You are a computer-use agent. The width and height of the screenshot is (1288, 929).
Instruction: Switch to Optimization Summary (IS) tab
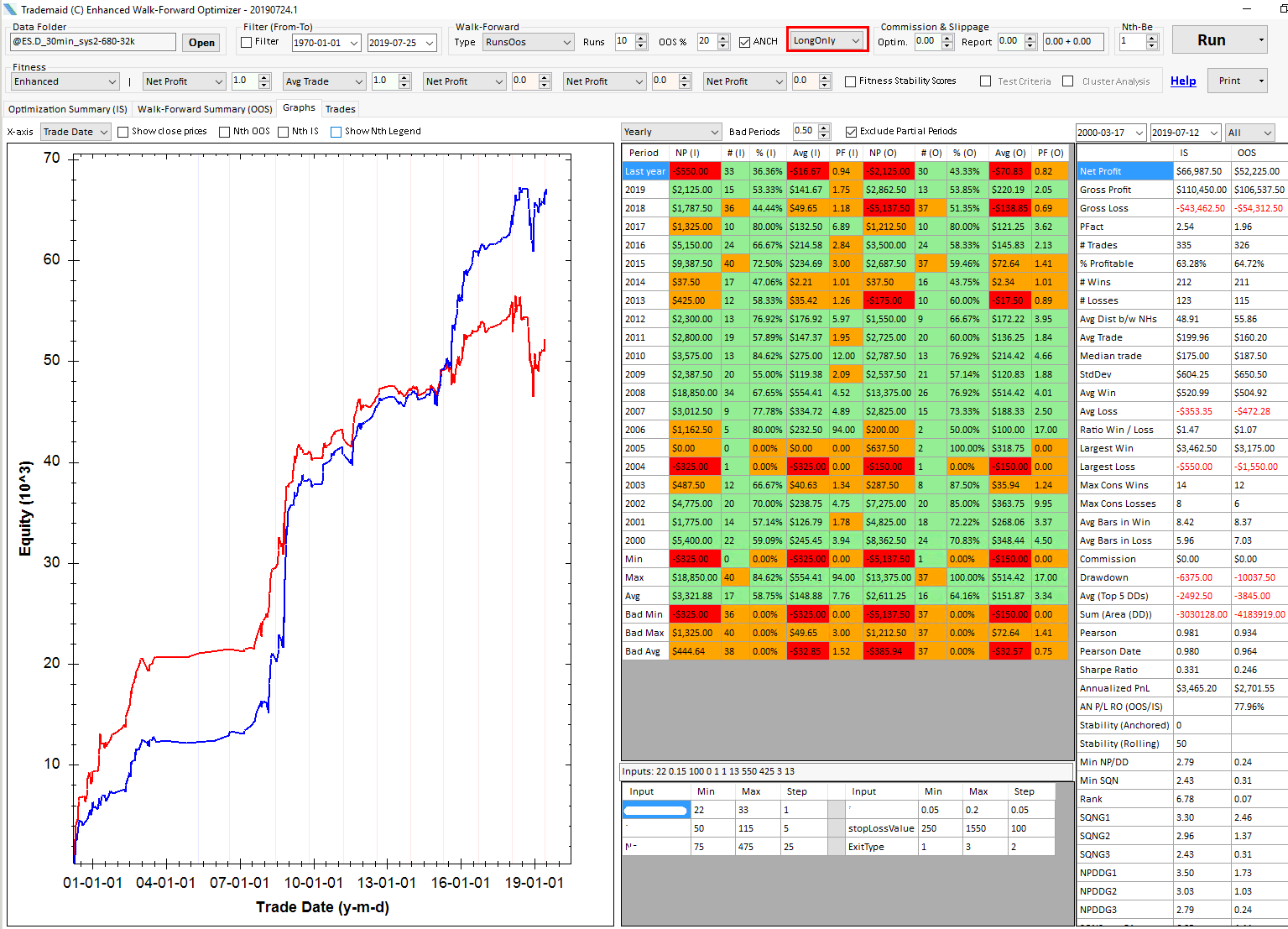(x=67, y=109)
